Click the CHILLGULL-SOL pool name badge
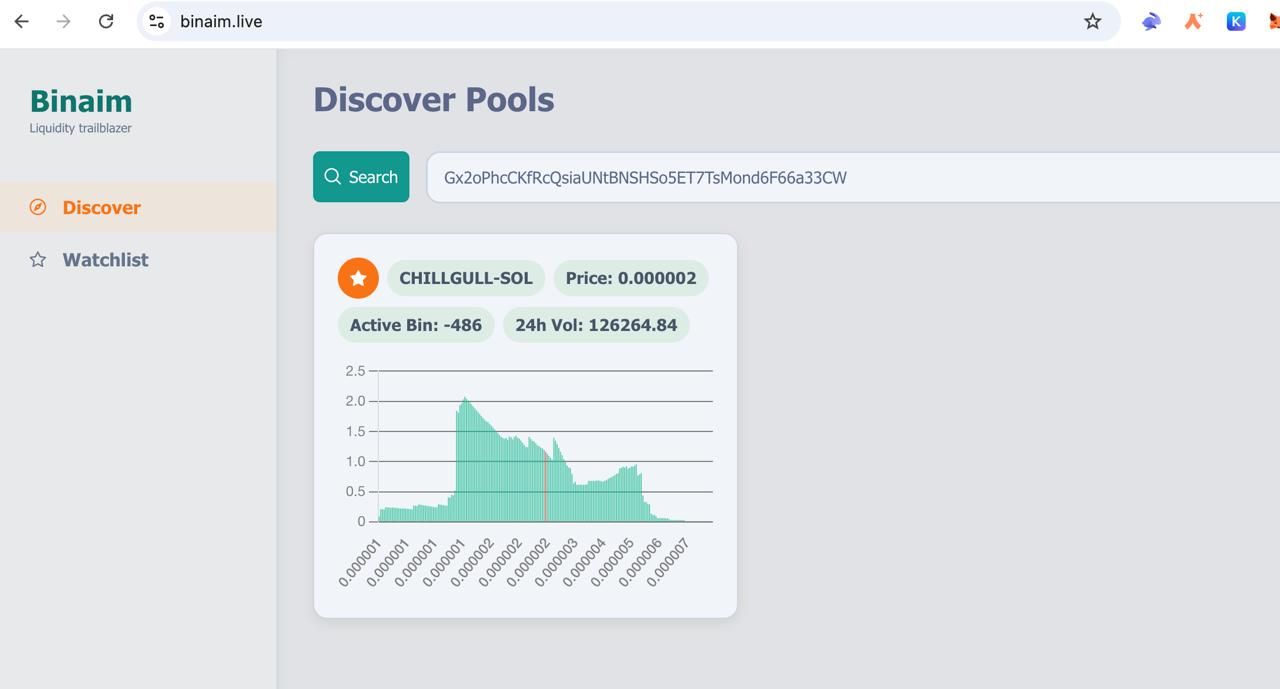The image size is (1280, 689). click(466, 278)
